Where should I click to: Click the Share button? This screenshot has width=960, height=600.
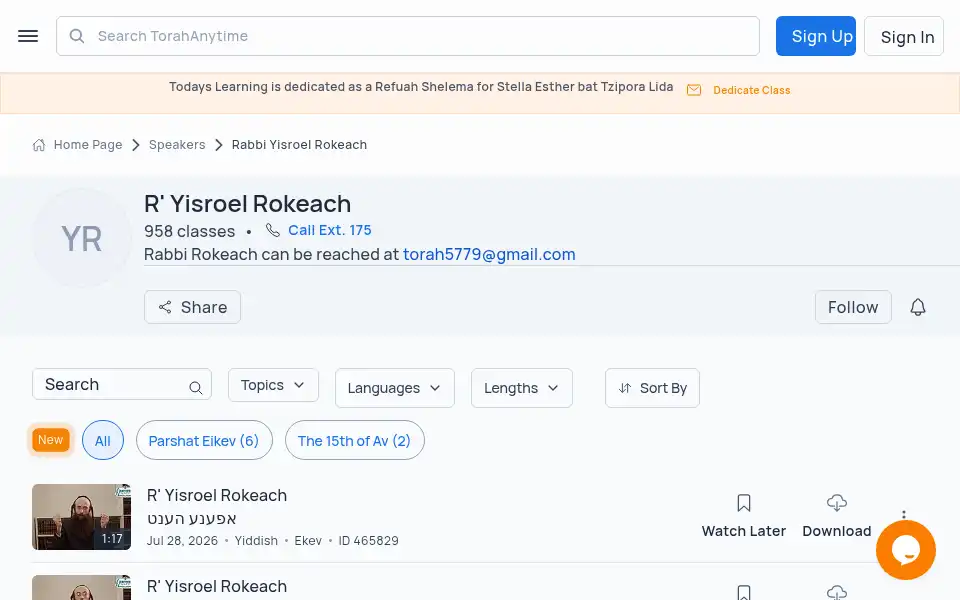point(192,307)
